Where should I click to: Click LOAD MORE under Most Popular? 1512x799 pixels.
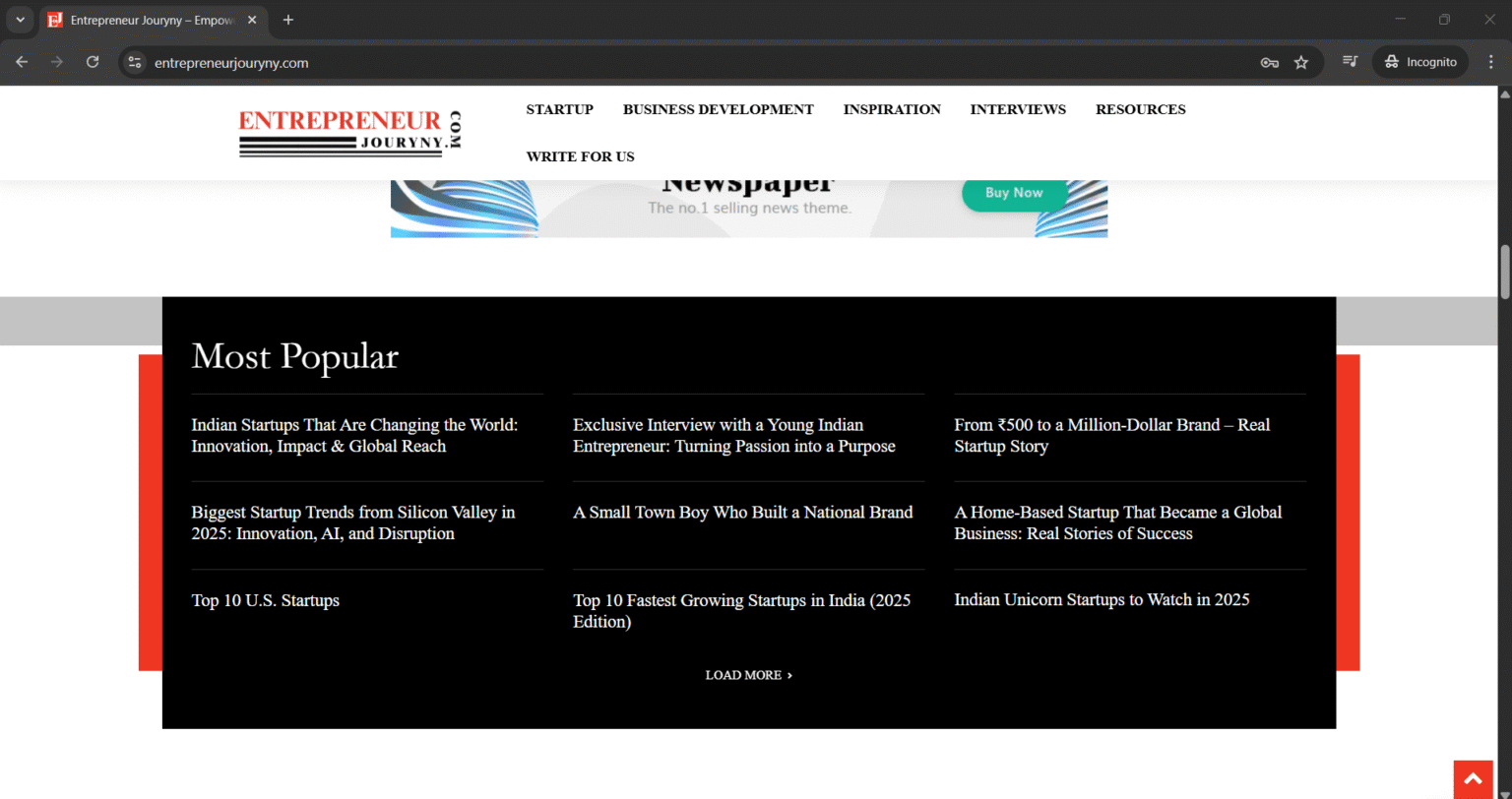[x=748, y=675]
